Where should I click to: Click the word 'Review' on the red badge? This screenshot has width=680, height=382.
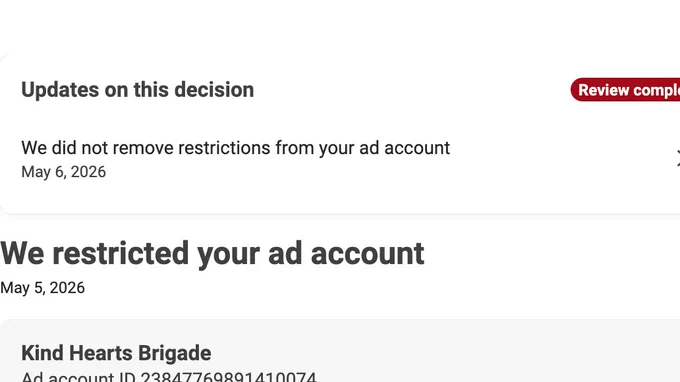(x=601, y=90)
